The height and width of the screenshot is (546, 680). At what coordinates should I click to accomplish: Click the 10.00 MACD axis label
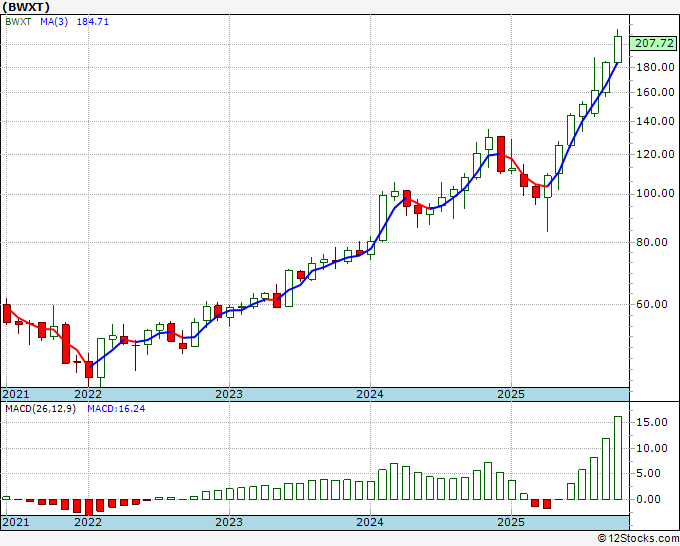pos(652,448)
